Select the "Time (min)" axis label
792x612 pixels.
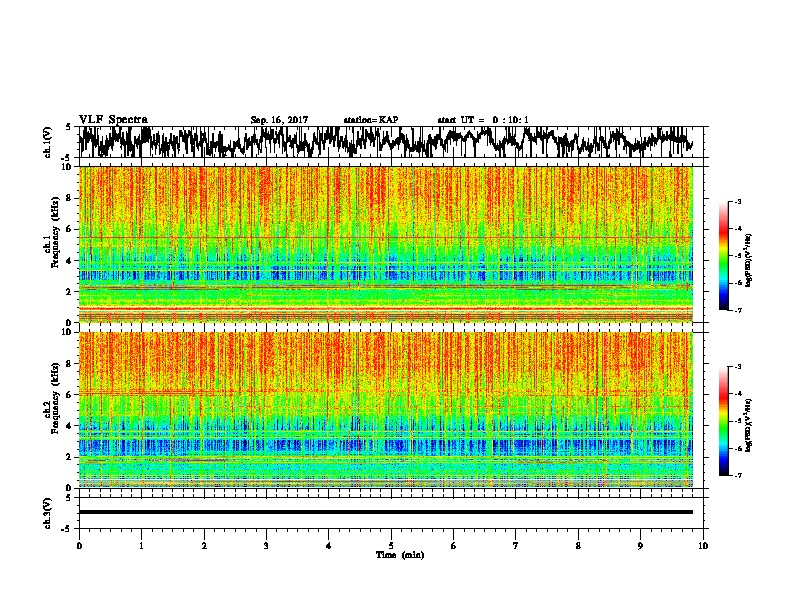click(x=400, y=555)
